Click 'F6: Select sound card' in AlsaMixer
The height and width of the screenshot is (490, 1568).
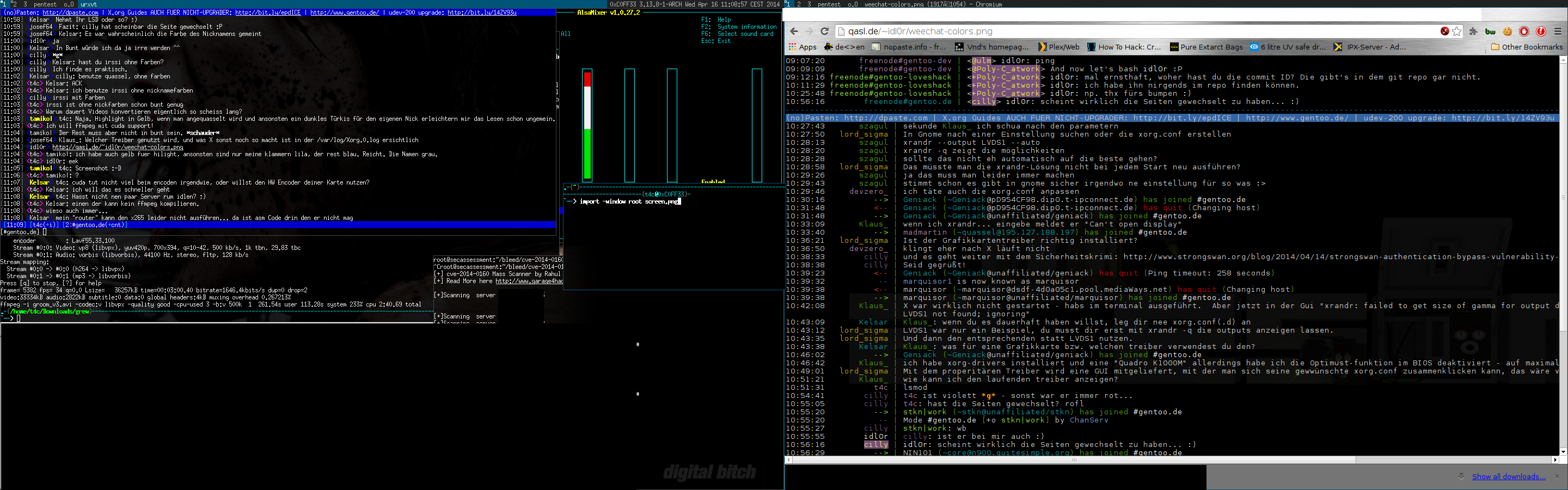737,34
